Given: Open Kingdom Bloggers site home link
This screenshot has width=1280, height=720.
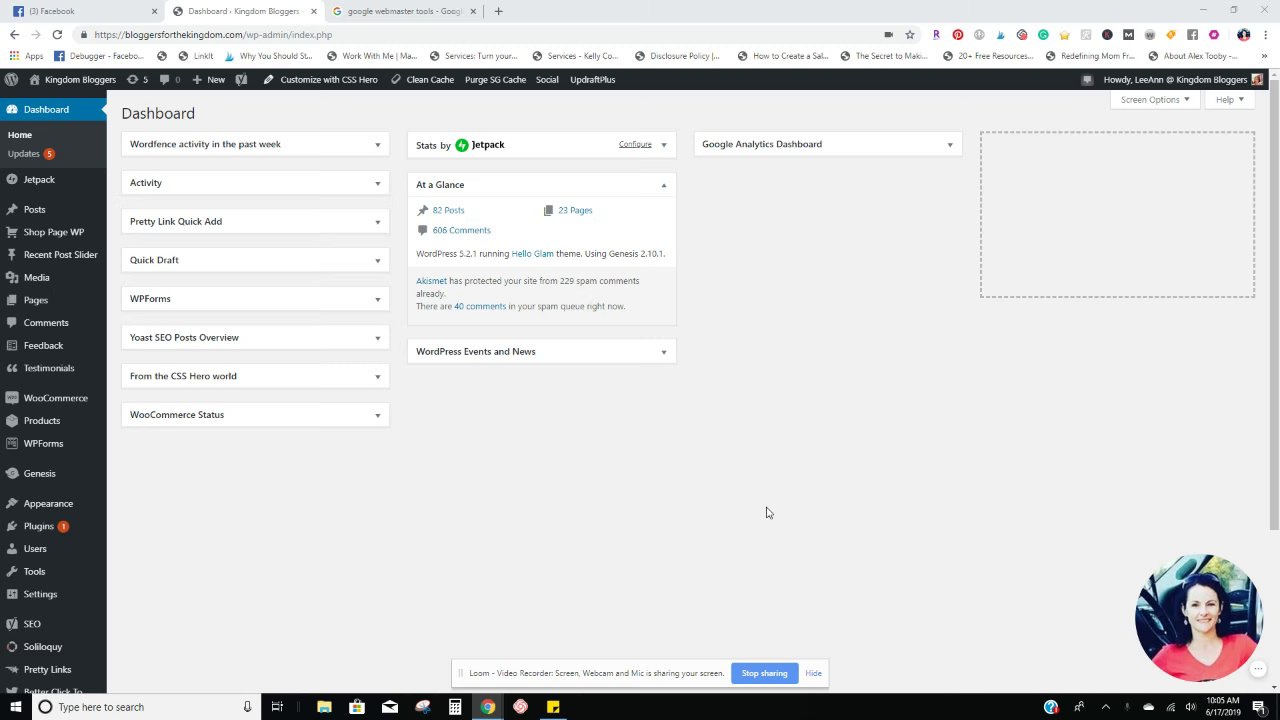Looking at the screenshot, I should (x=72, y=79).
